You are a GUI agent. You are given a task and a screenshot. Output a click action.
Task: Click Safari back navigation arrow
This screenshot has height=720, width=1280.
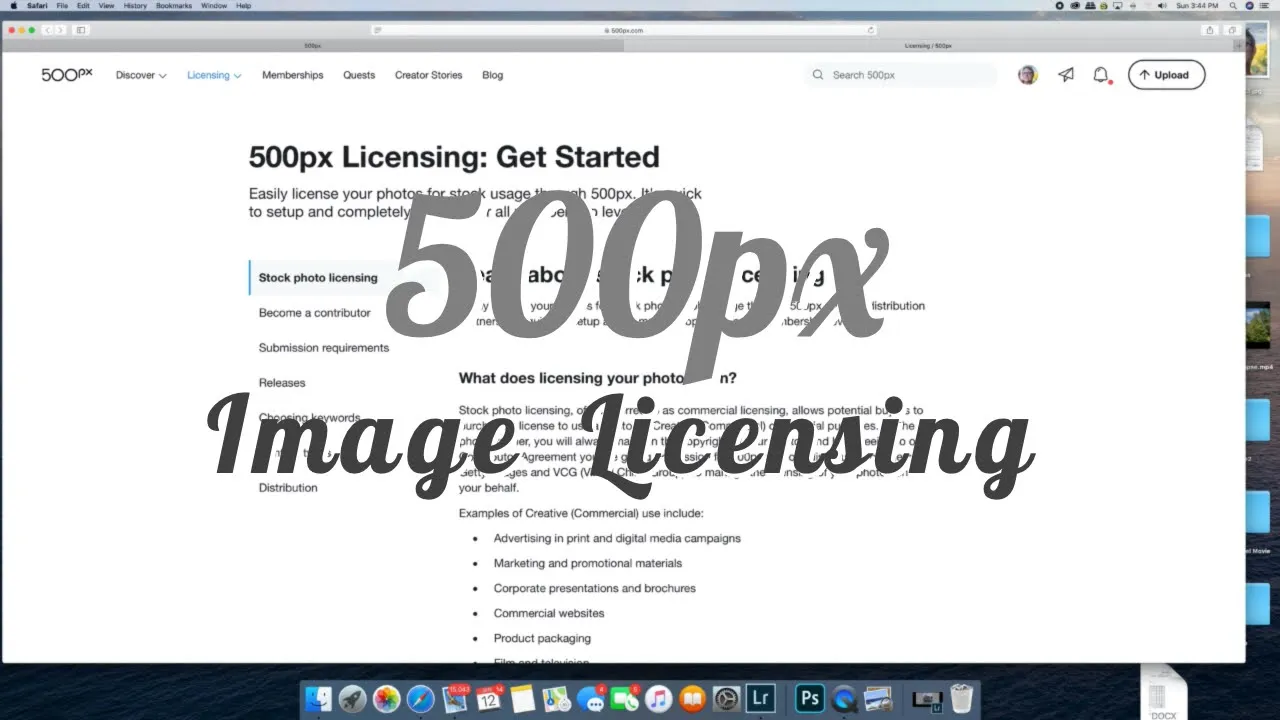click(x=47, y=30)
